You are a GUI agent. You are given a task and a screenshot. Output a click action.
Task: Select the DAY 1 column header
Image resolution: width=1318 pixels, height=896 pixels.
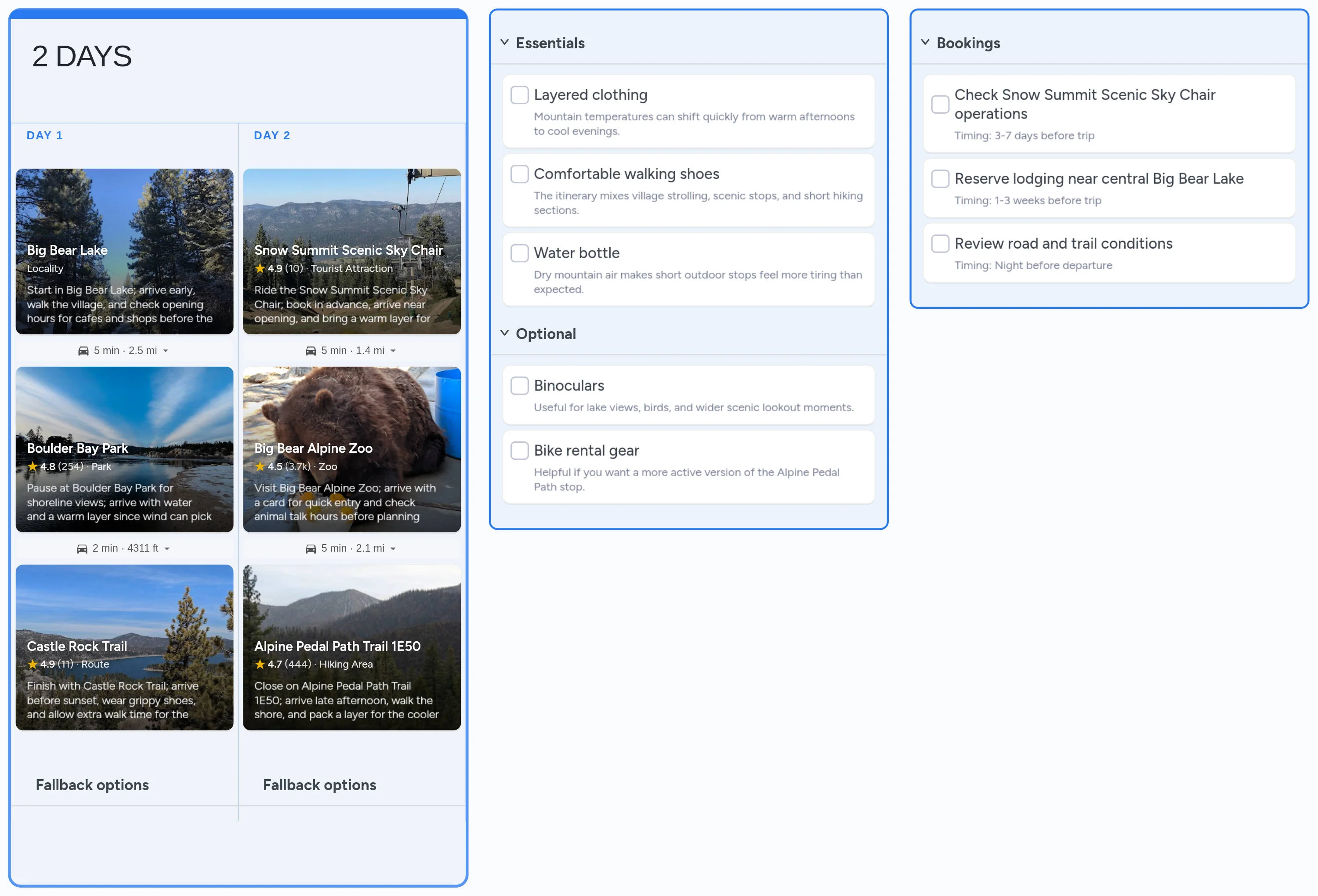coord(45,135)
